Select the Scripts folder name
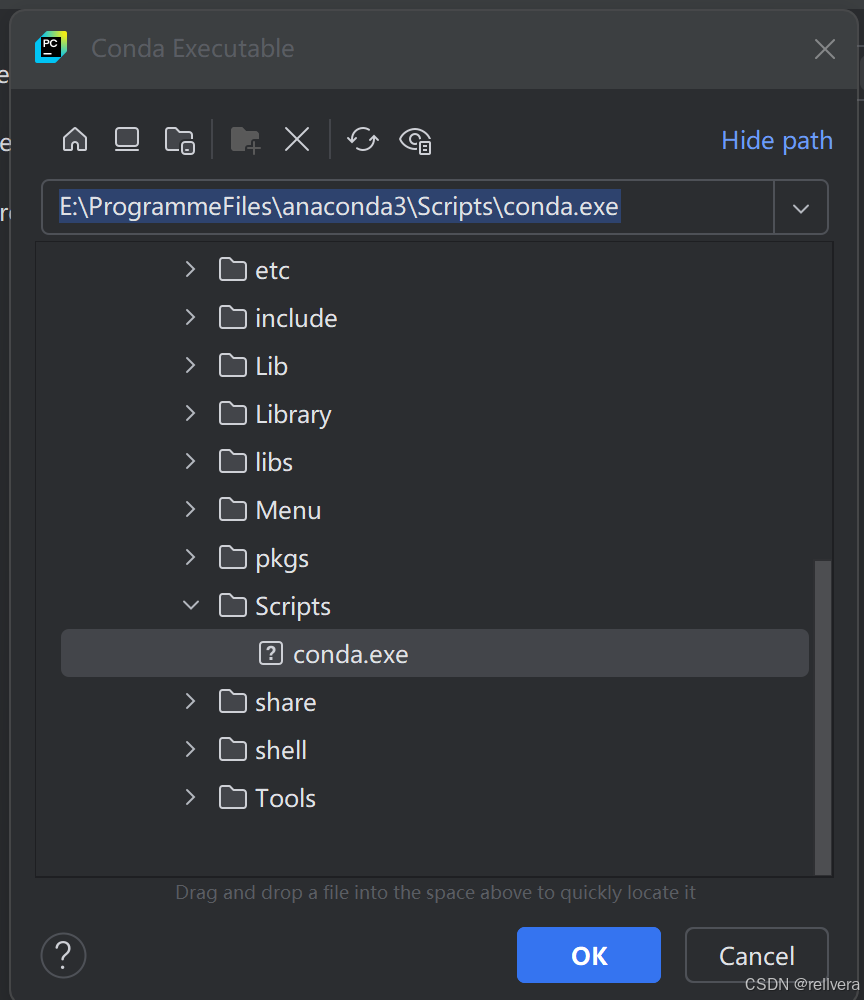The image size is (864, 1000). [293, 607]
